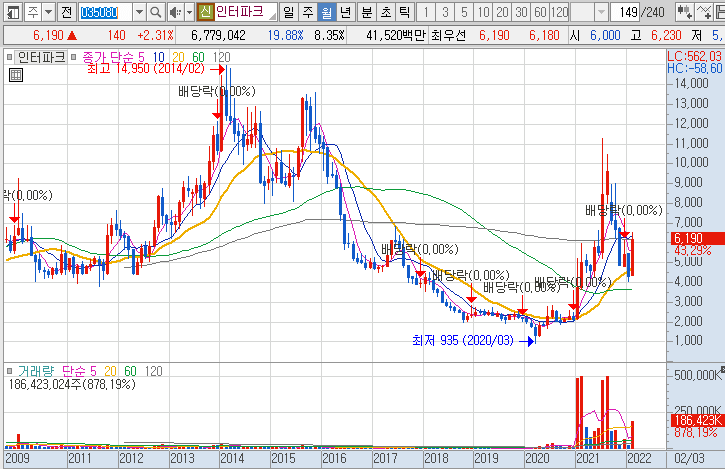The image size is (725, 469).
Task: Click the panel layout icon at toolbar start
Action: [12, 12]
